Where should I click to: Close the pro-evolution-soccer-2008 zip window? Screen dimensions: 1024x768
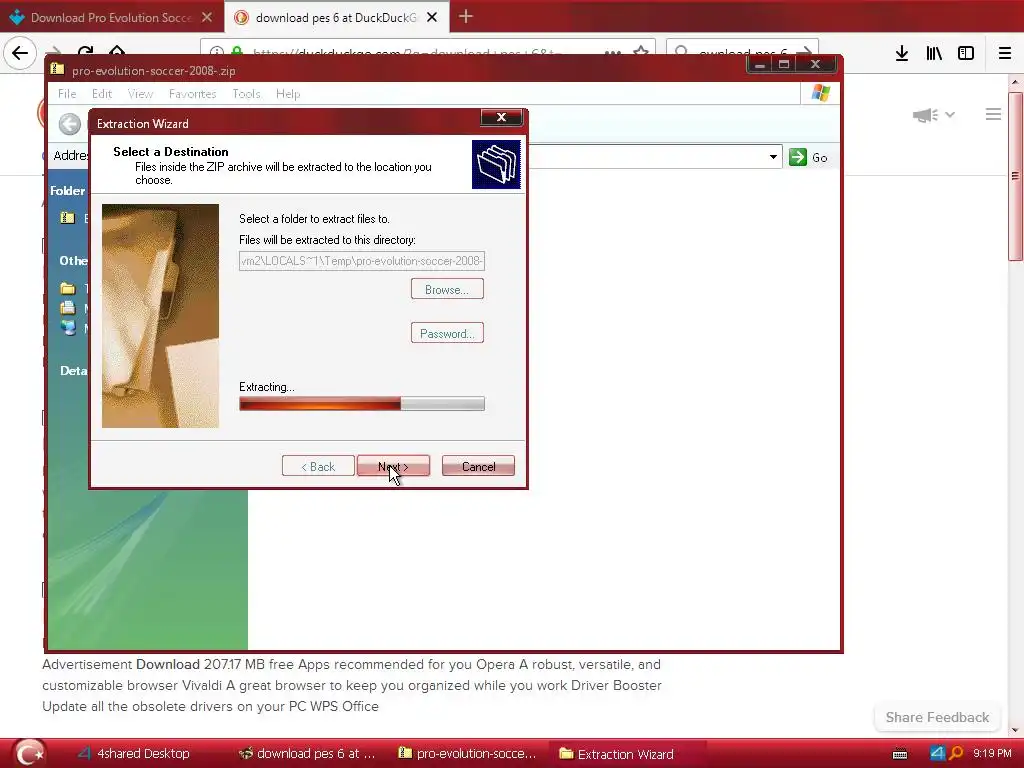tap(815, 64)
